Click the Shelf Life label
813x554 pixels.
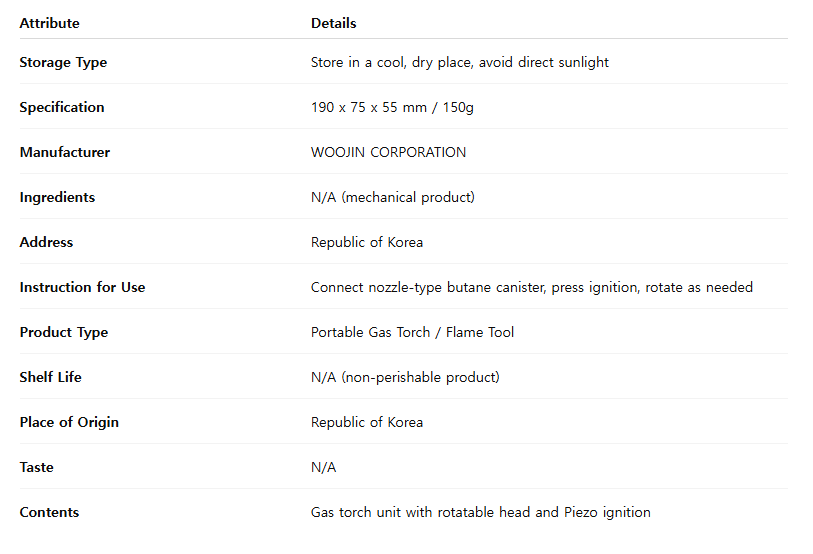[x=51, y=377]
